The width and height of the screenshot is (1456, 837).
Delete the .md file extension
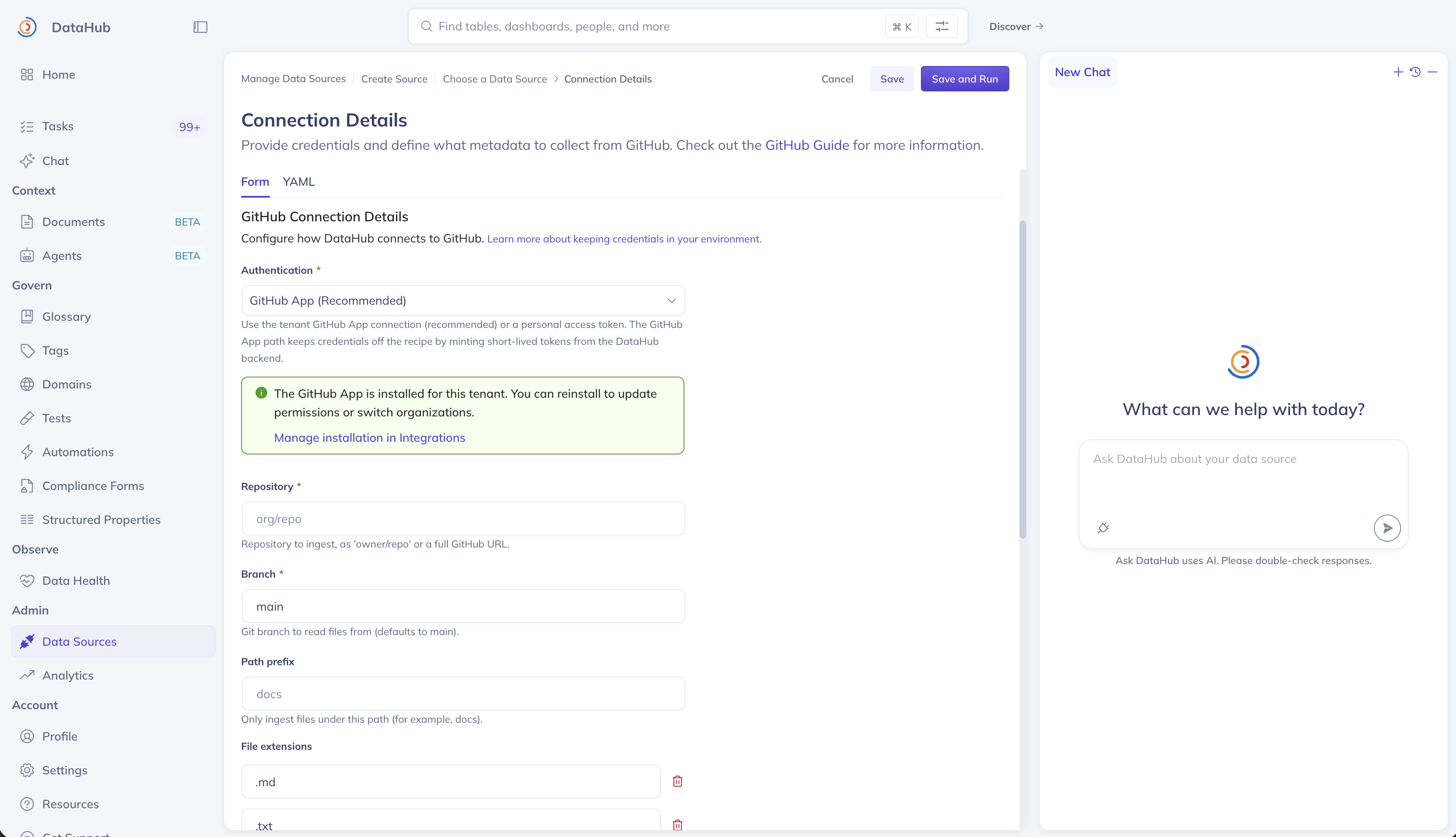click(x=678, y=781)
